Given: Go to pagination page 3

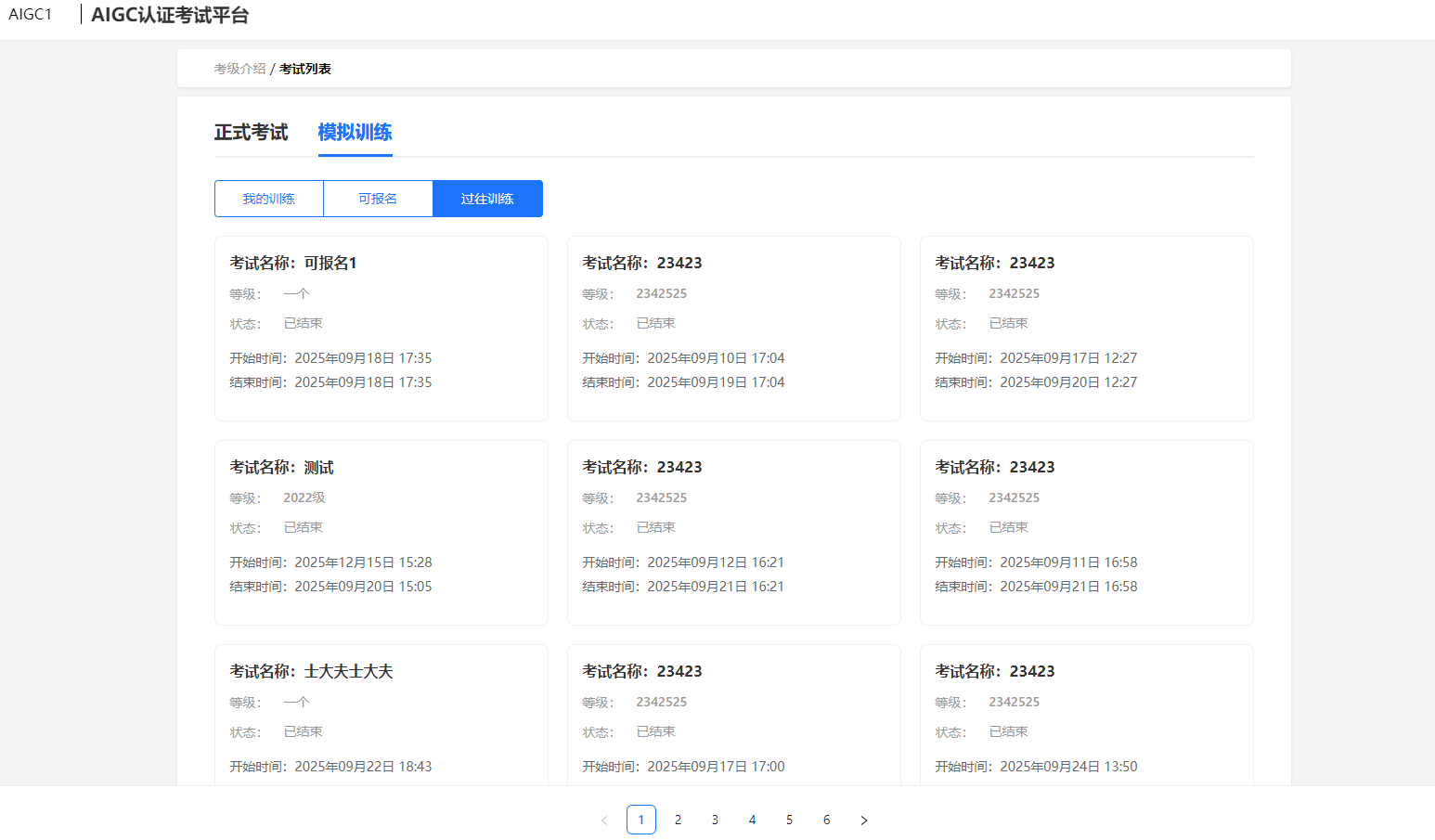Looking at the screenshot, I should (716, 820).
